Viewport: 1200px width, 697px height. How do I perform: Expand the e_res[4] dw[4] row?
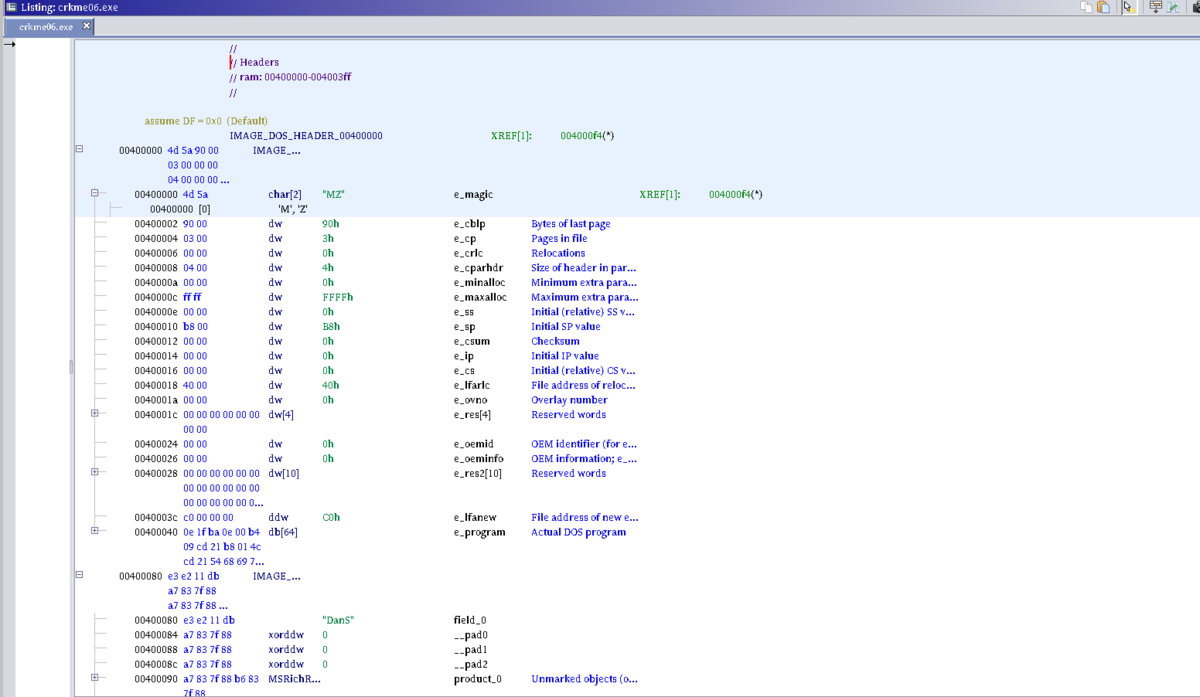pyautogui.click(x=95, y=414)
